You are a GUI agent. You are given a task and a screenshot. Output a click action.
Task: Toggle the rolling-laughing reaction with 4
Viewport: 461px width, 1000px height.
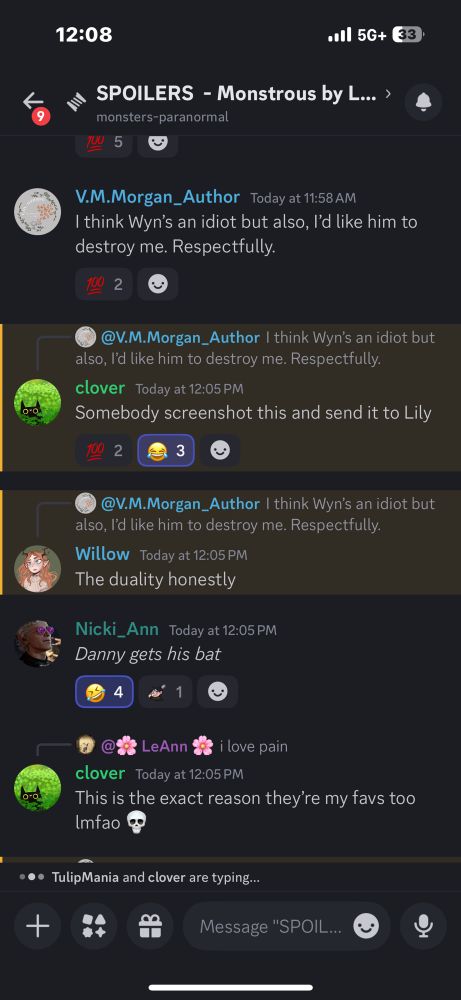point(104,691)
